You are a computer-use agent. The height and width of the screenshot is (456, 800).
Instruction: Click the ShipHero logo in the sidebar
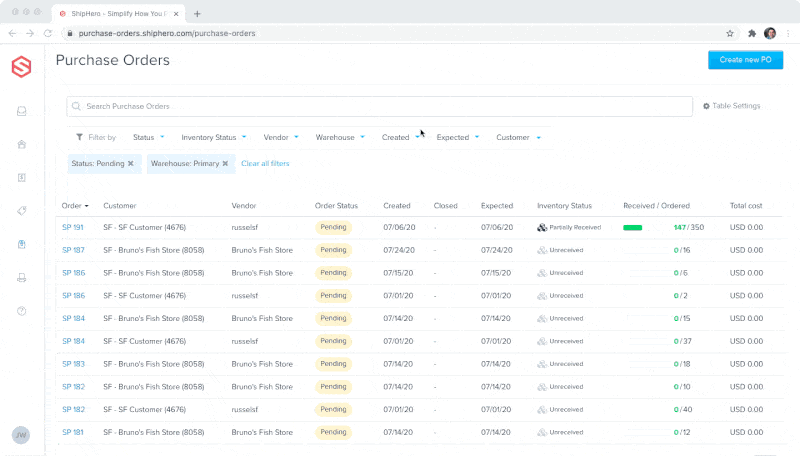pyautogui.click(x=21, y=67)
